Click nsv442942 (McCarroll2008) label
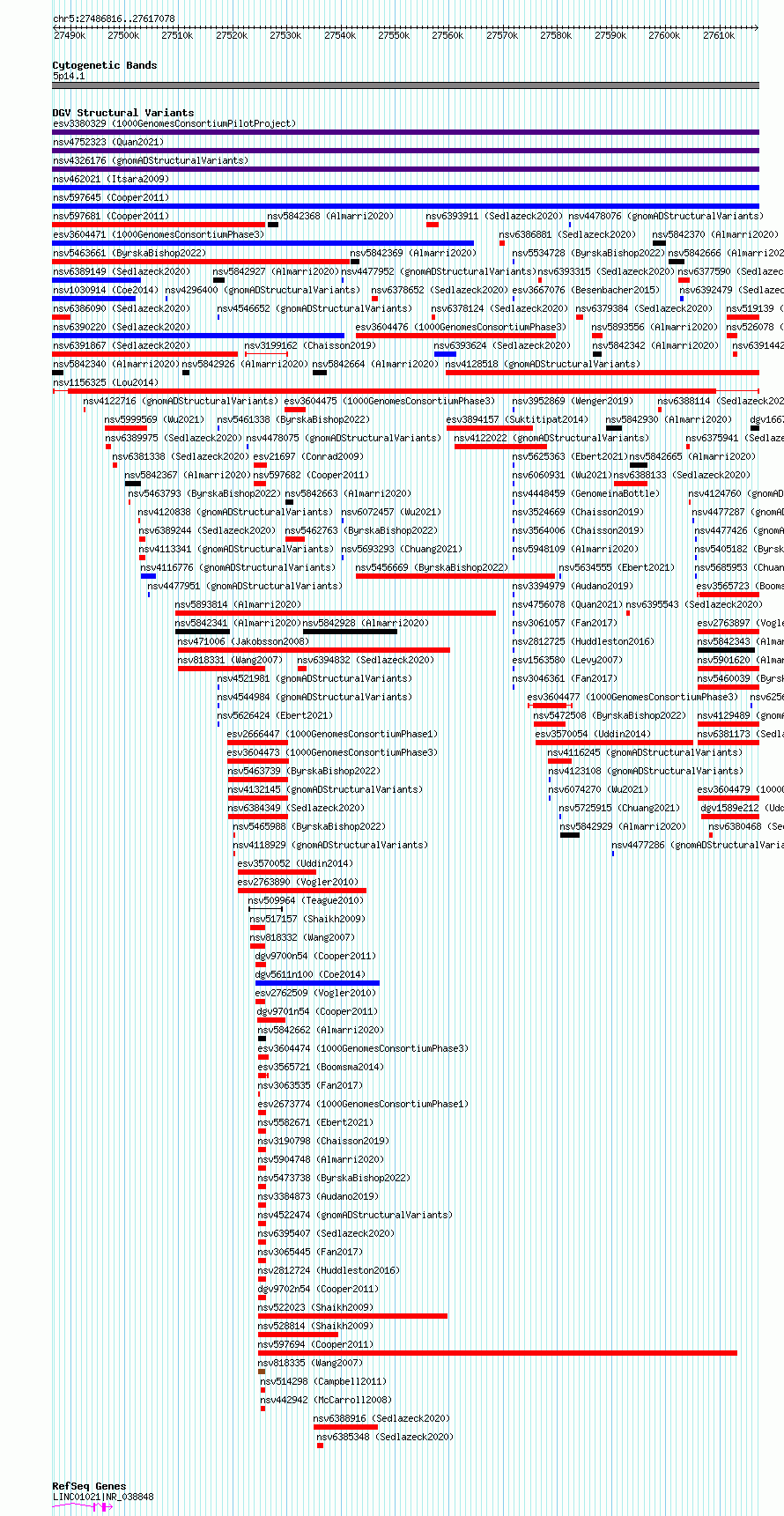The width and height of the screenshot is (784, 1516). coord(327,1400)
